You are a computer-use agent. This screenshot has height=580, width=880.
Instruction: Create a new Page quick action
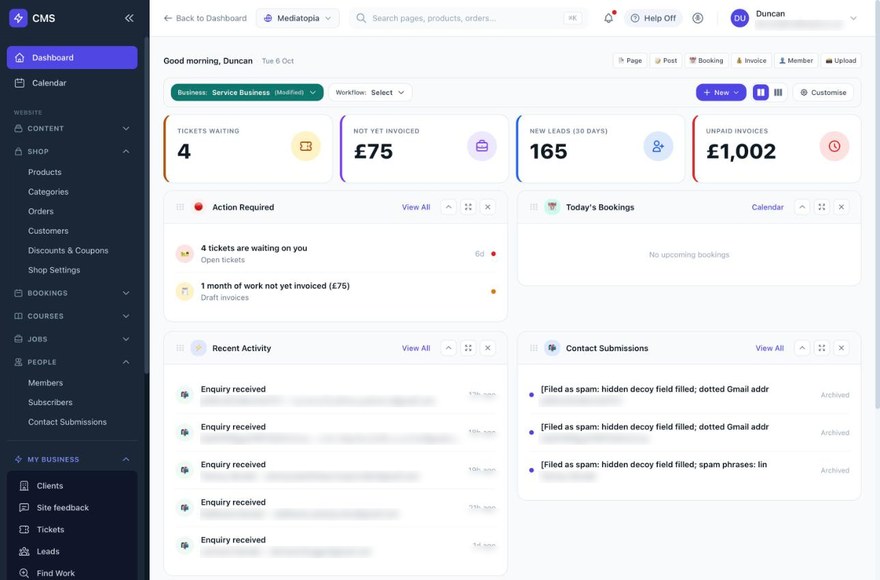[630, 61]
